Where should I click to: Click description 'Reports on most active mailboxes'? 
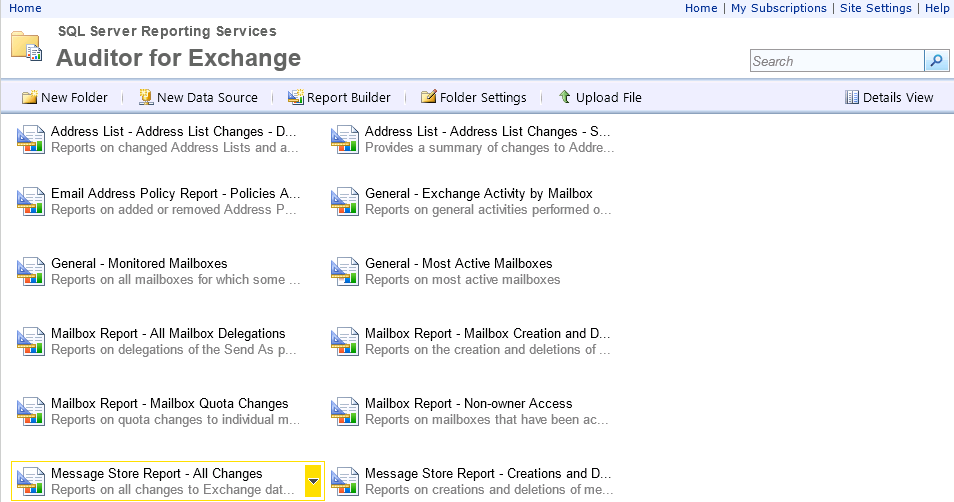tap(462, 280)
